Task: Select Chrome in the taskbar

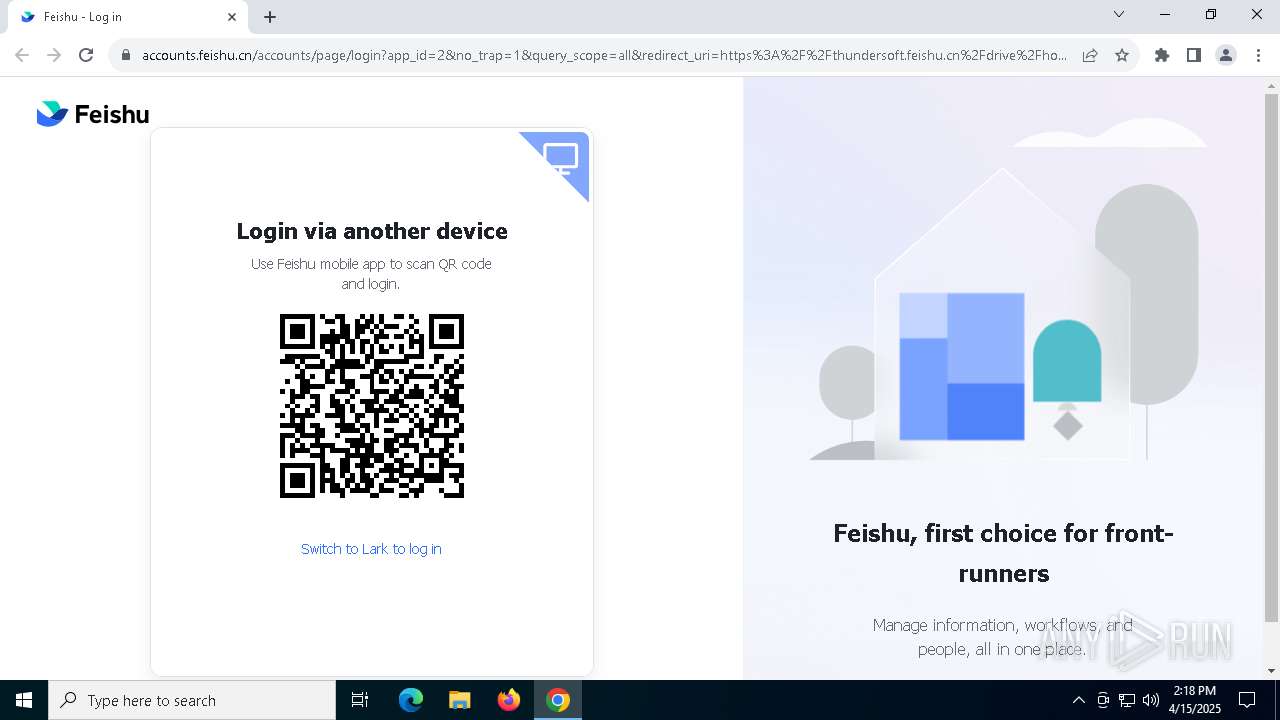Action: click(x=558, y=700)
